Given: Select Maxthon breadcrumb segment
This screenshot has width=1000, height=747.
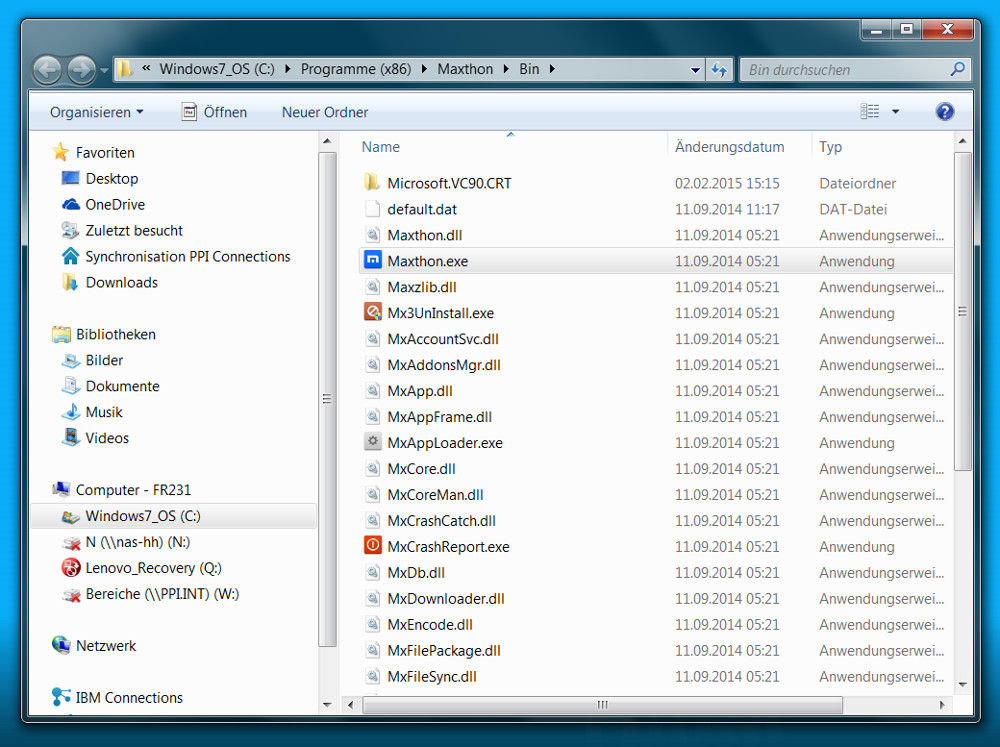Looking at the screenshot, I should 465,69.
